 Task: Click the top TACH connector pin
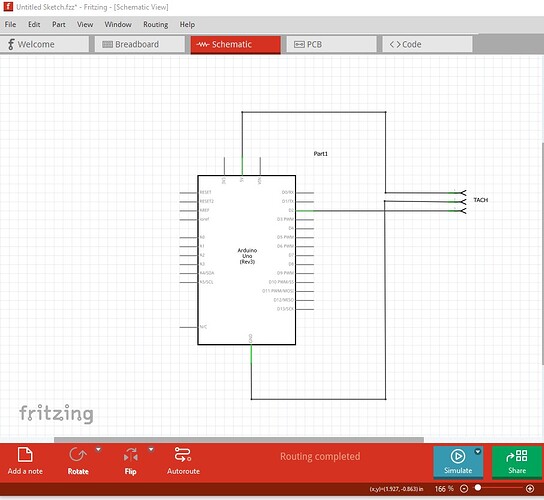coord(458,193)
